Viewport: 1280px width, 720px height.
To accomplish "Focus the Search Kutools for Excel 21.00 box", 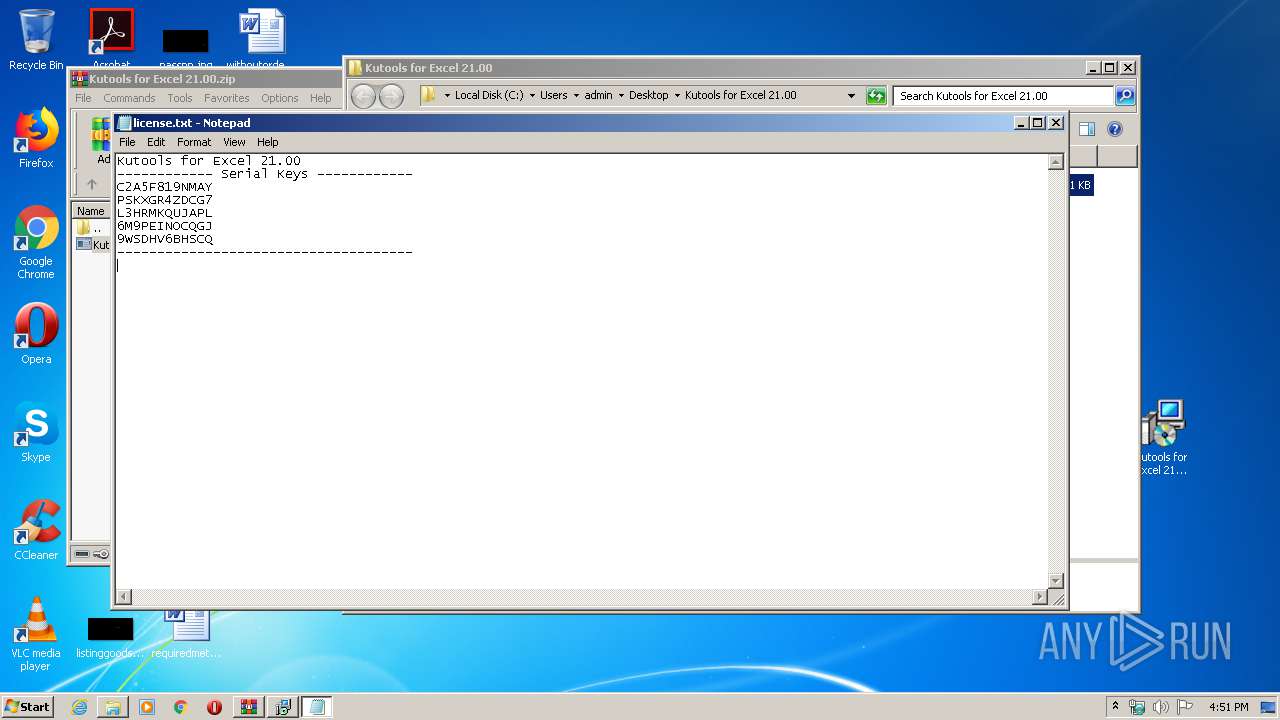I will 1003,96.
